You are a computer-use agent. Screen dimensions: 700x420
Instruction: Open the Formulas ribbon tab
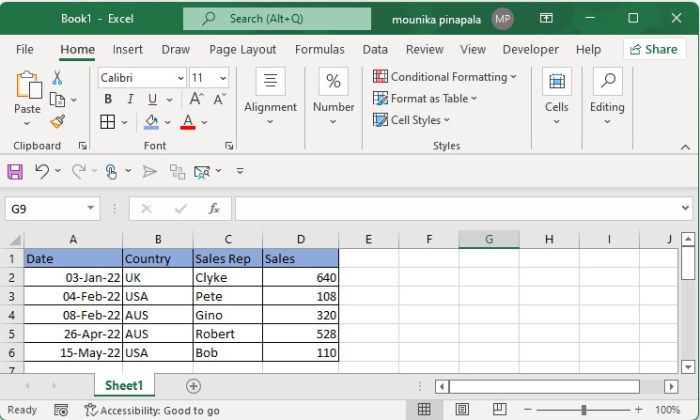[x=319, y=49]
